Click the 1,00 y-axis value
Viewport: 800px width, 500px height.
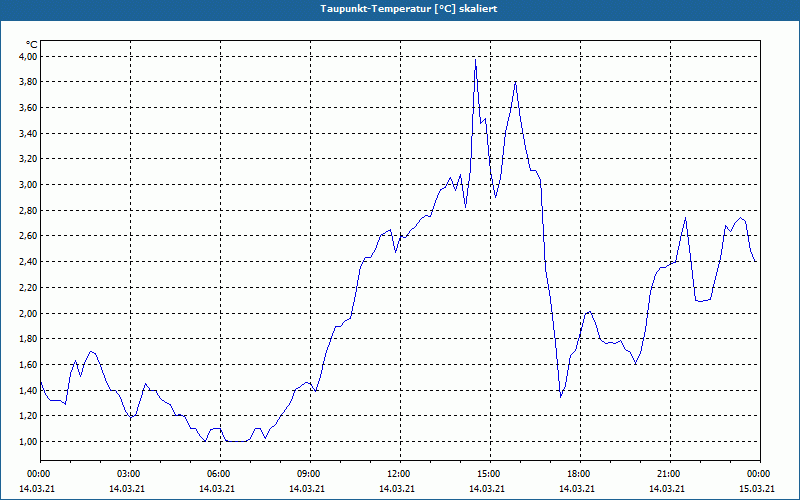[28, 441]
